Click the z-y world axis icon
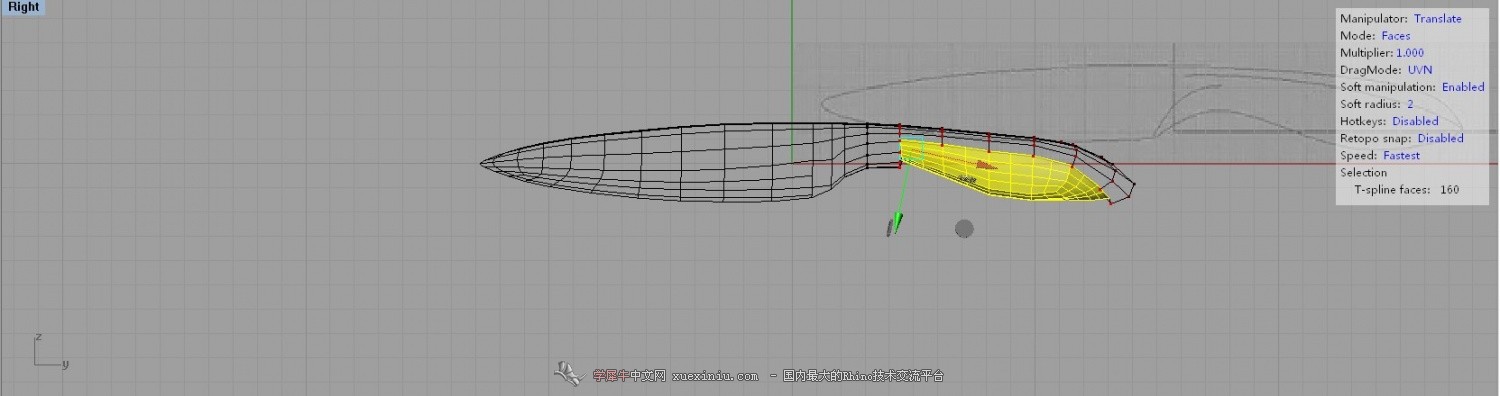This screenshot has width=1500, height=396. pyautogui.click(x=49, y=351)
